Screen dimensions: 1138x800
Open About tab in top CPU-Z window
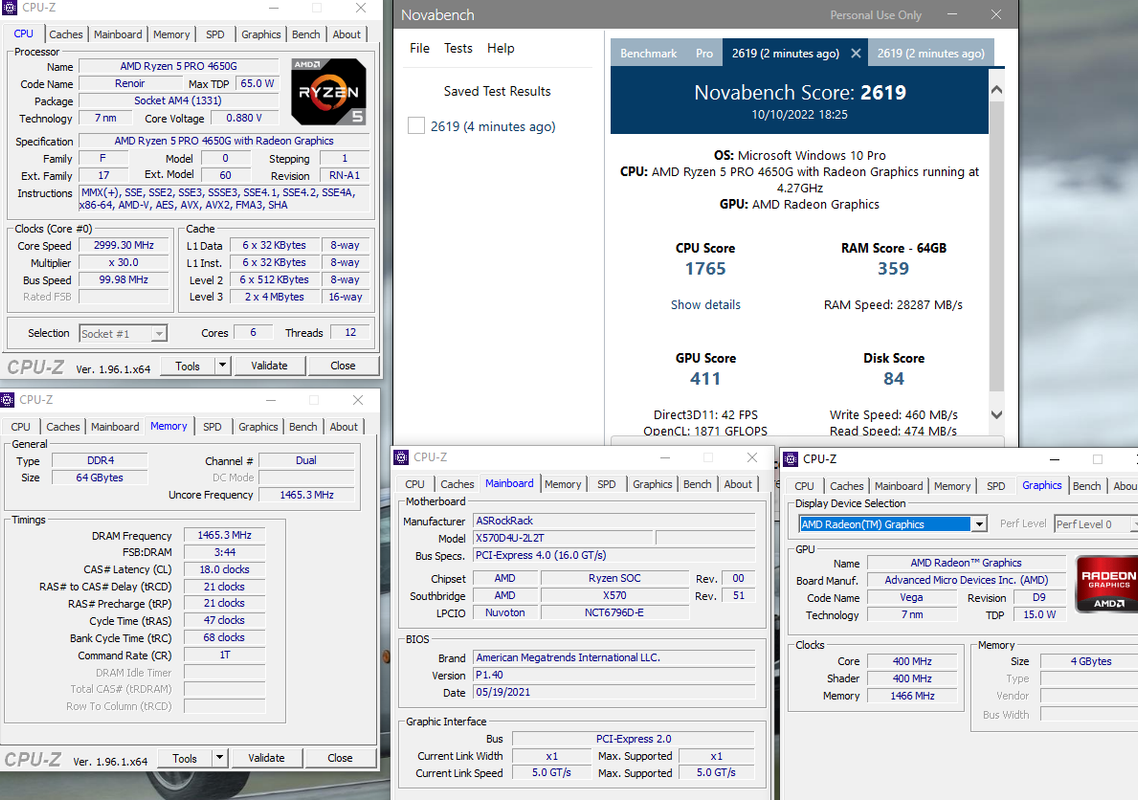(346, 34)
